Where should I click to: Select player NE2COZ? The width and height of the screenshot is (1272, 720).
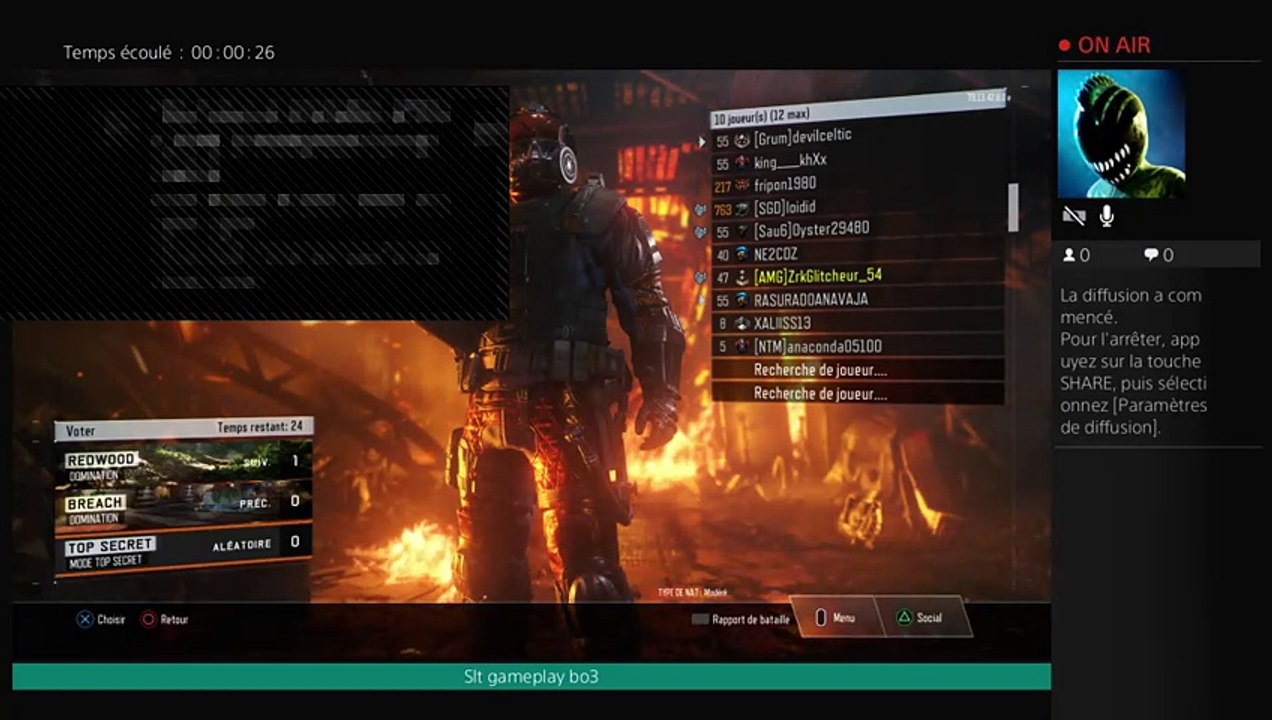857,254
